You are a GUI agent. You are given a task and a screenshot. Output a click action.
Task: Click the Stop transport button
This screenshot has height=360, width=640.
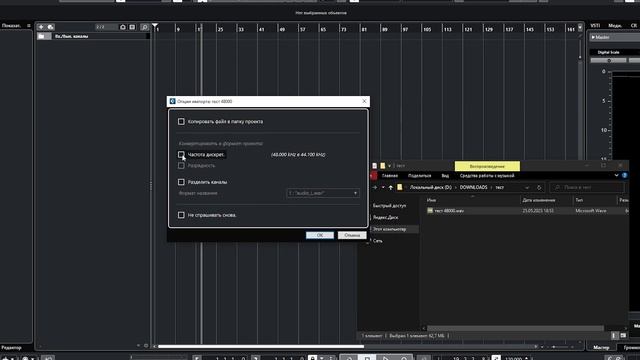[367, 358]
